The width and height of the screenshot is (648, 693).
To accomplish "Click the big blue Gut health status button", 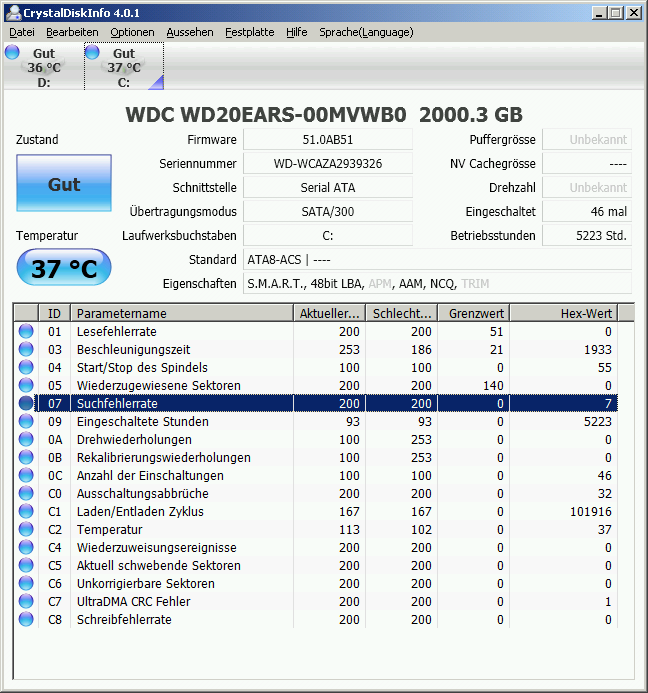I will coord(64,183).
